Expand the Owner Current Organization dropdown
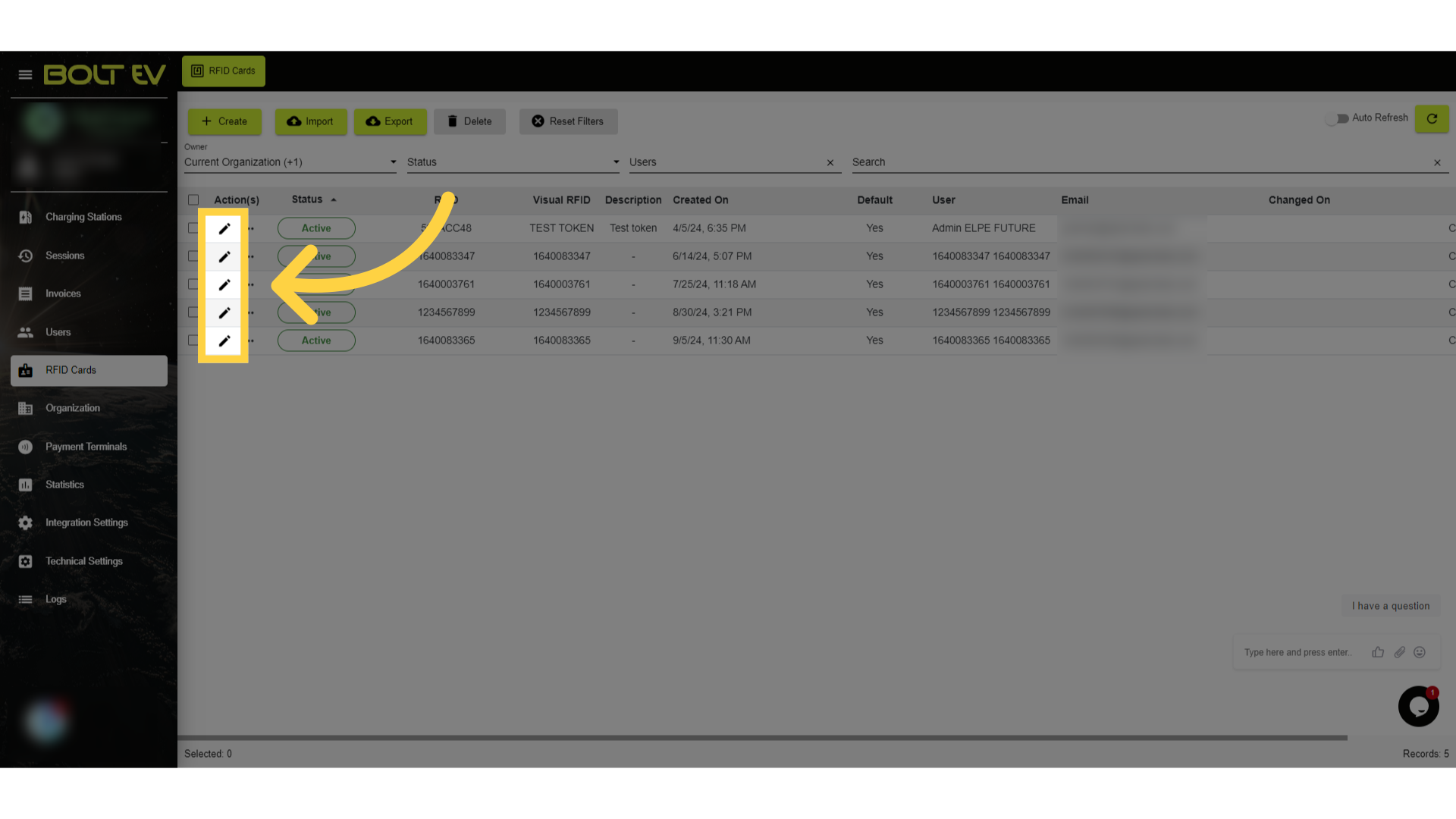Screen dimensions: 1456x819 (290, 162)
